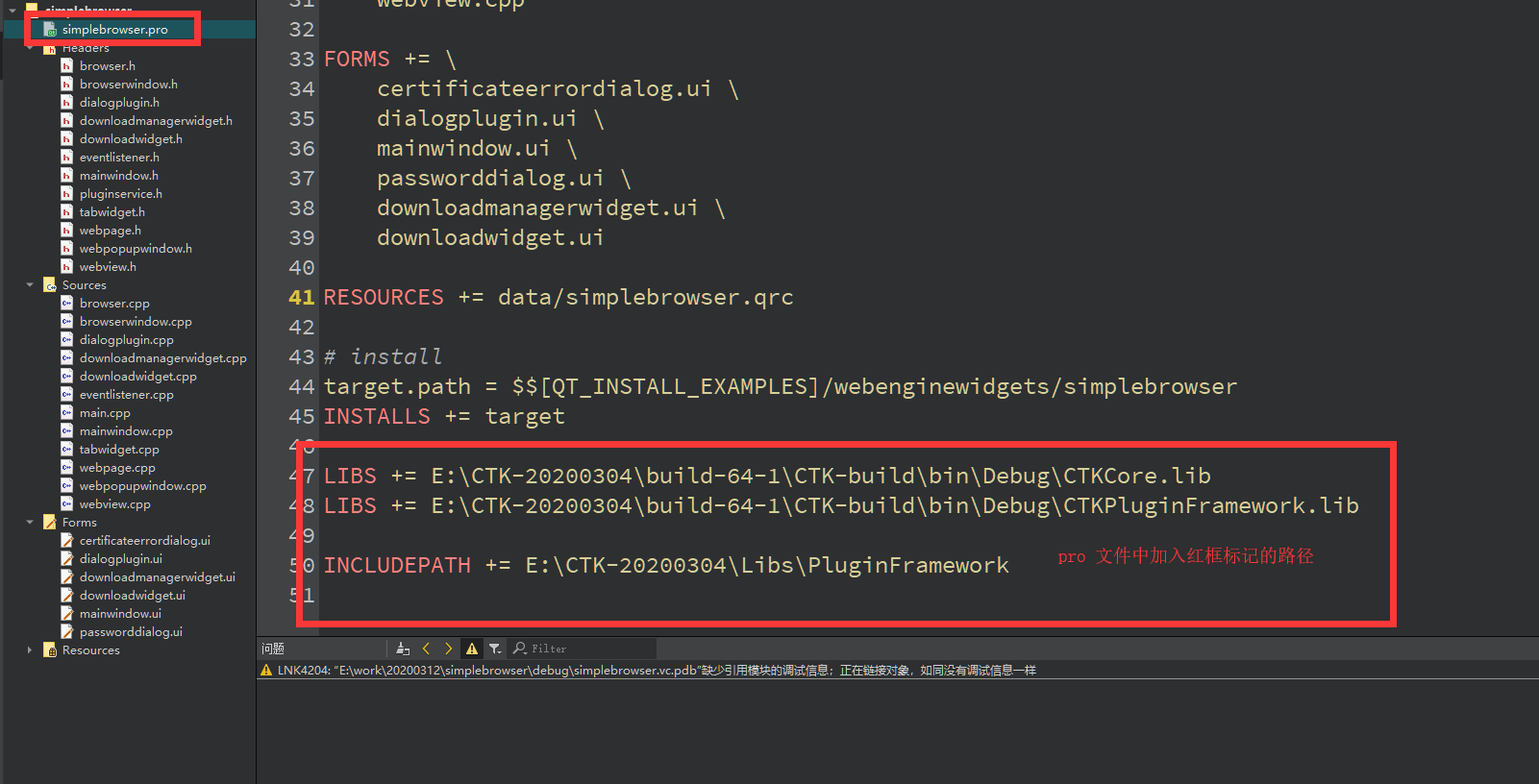Open browserwindow.cpp source file
The width and height of the screenshot is (1539, 784).
[x=136, y=322]
